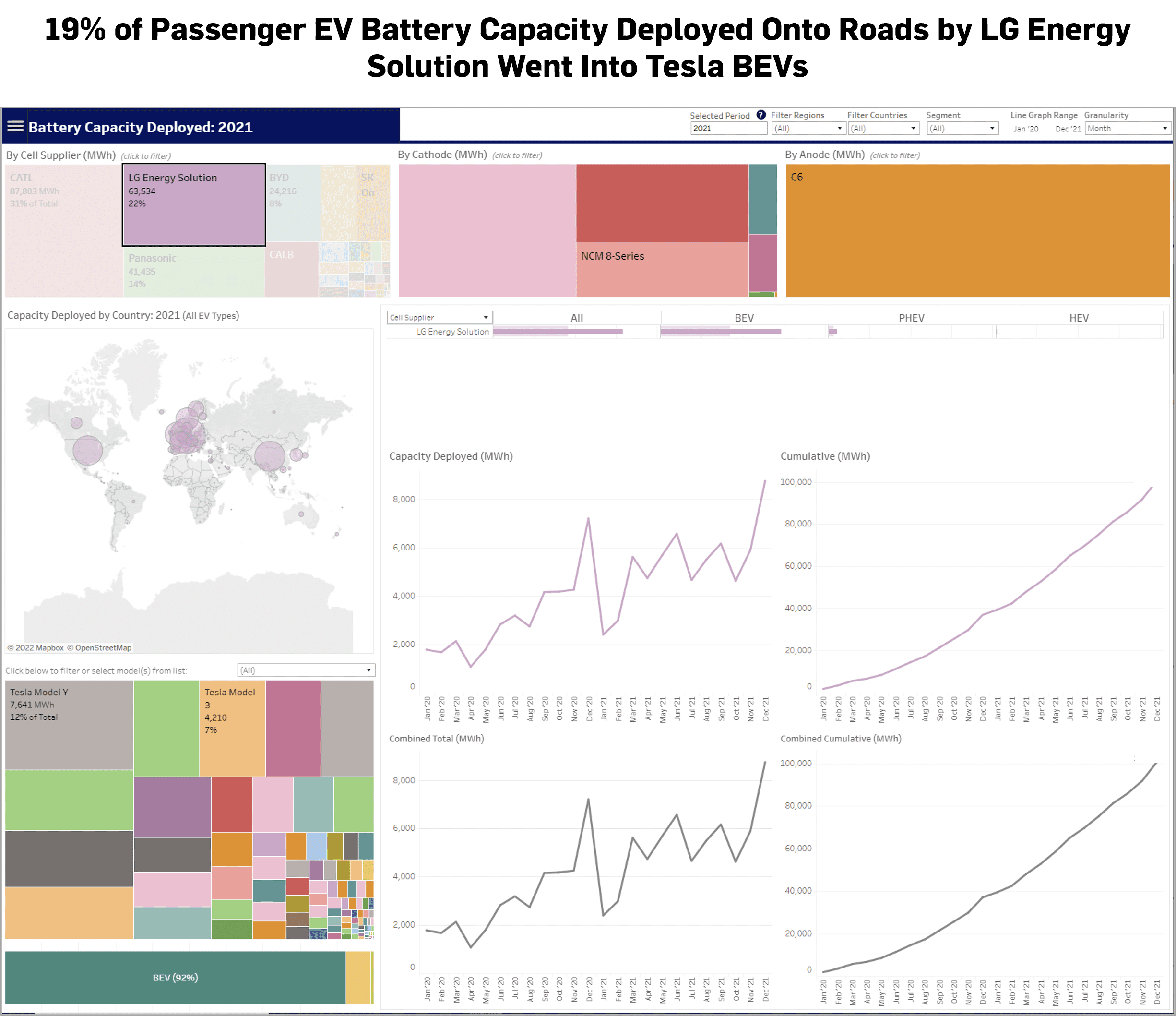The width and height of the screenshot is (1176, 1016).
Task: Click the By Cathode (MWh) heading
Action: (x=442, y=155)
